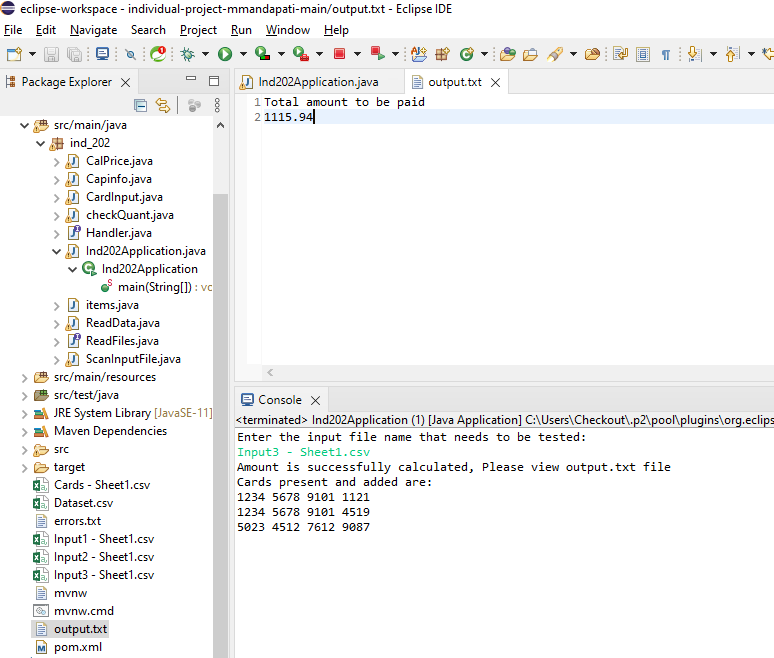Expand the Maven Dependencies node
Image resolution: width=774 pixels, height=658 pixels.
point(24,432)
